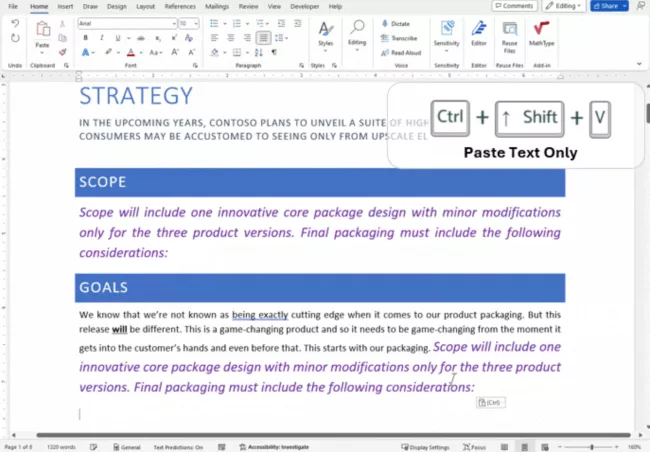Switch to Web Layout view
The height and width of the screenshot is (452, 650).
click(545, 447)
